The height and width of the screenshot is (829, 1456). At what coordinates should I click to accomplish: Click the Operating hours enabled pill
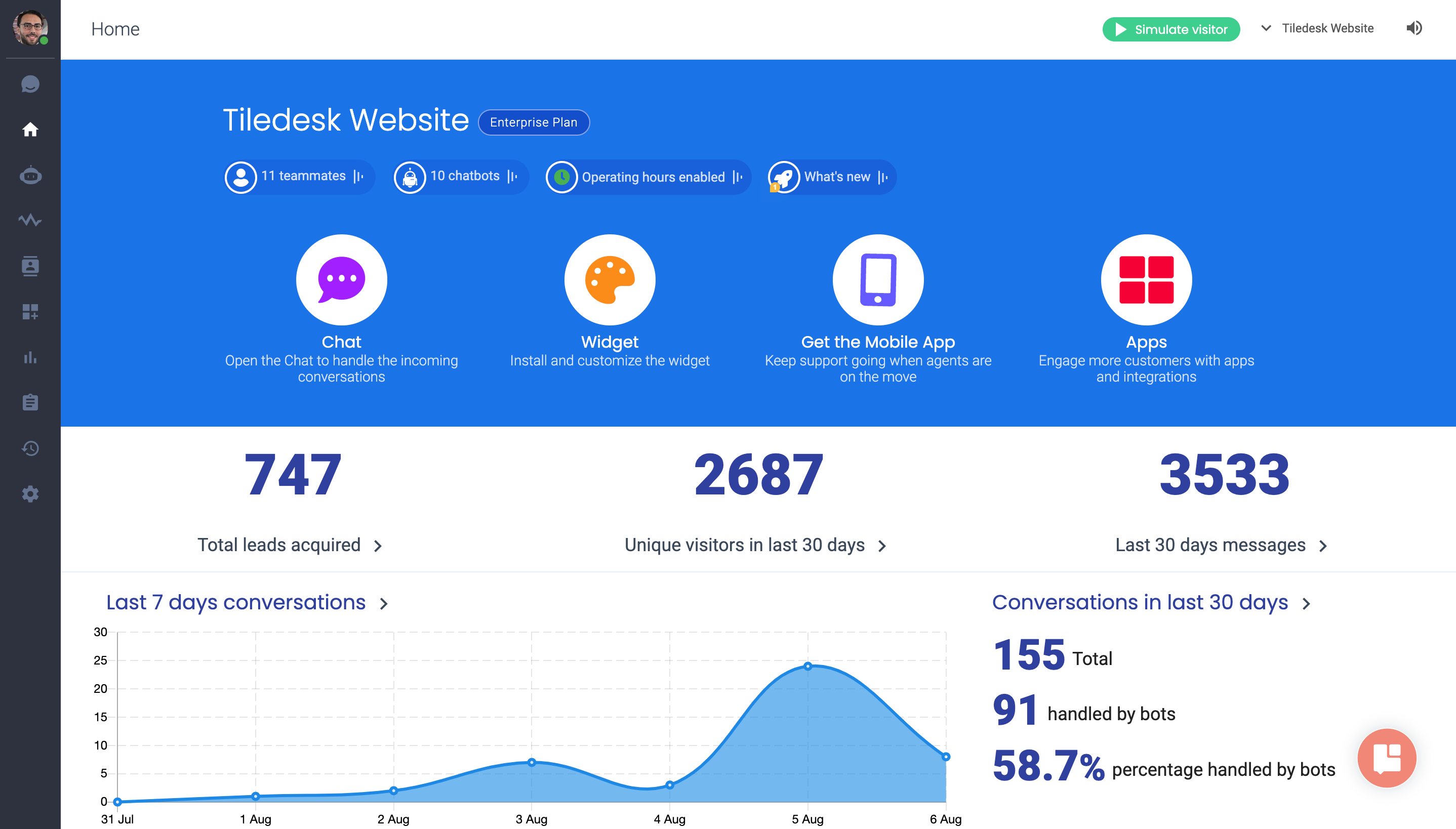tap(648, 177)
